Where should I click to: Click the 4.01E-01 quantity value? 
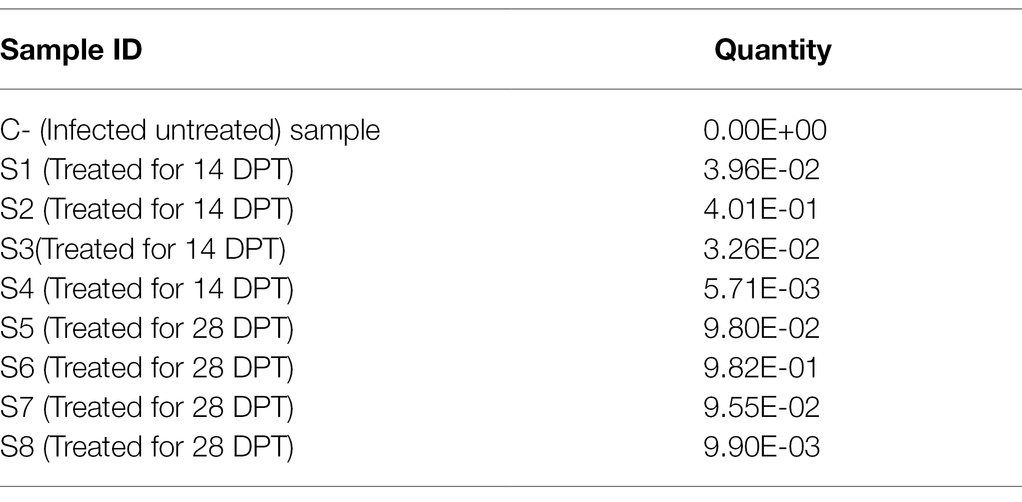click(x=761, y=210)
